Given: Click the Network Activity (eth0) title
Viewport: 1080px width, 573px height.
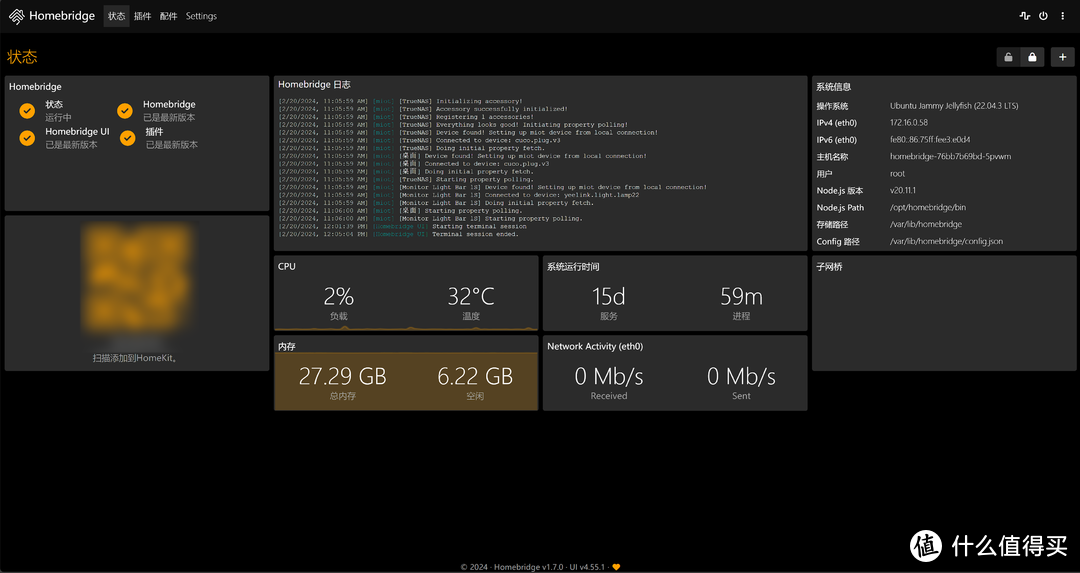Looking at the screenshot, I should (595, 346).
